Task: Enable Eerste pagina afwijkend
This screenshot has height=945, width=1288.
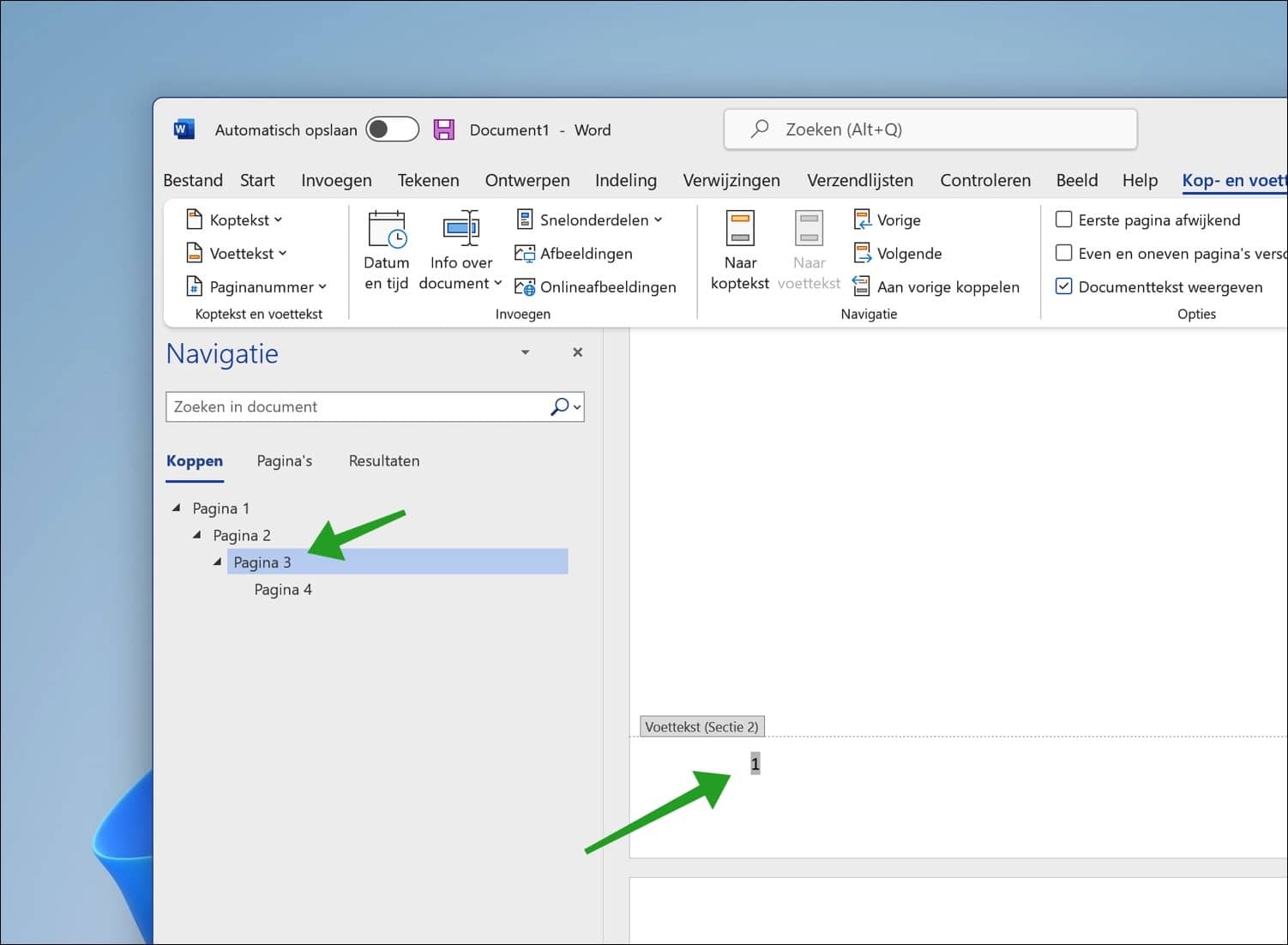Action: point(1063,220)
